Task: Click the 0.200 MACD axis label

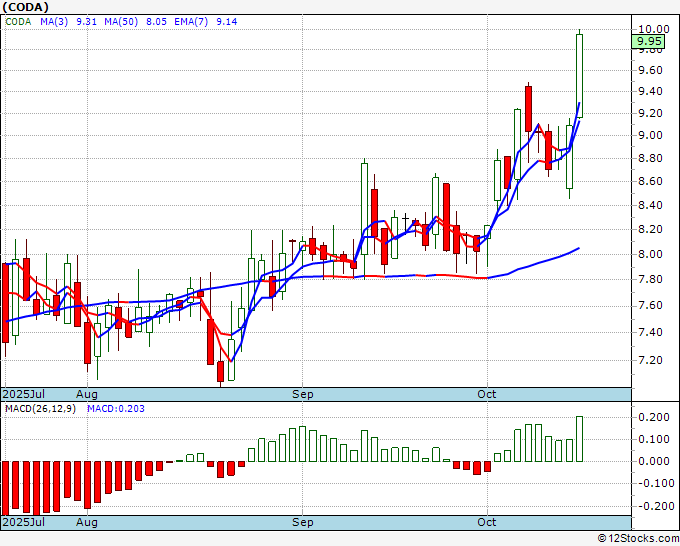Action: coord(654,417)
